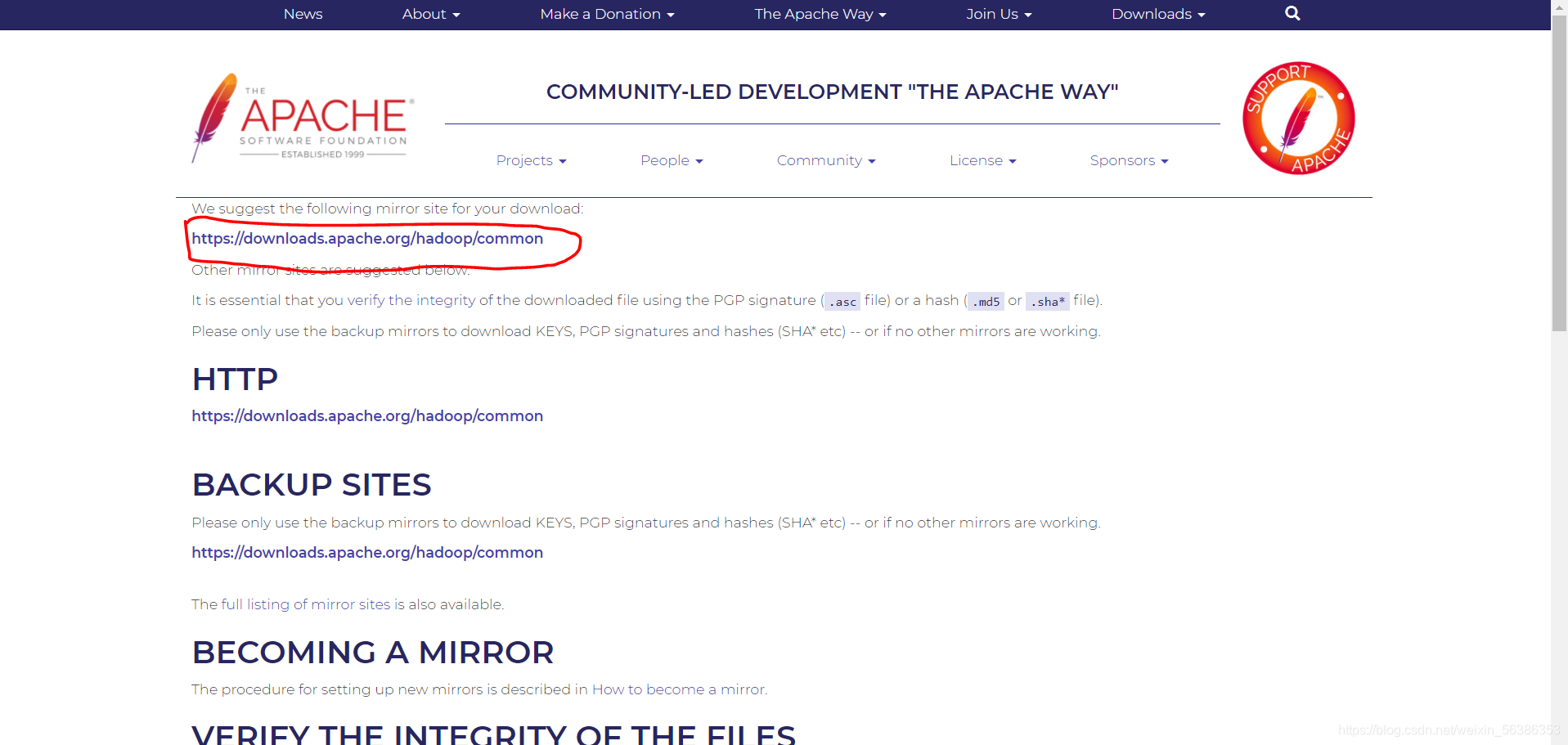Expand the Sponsors menu
The image size is (1568, 745).
(x=1129, y=160)
